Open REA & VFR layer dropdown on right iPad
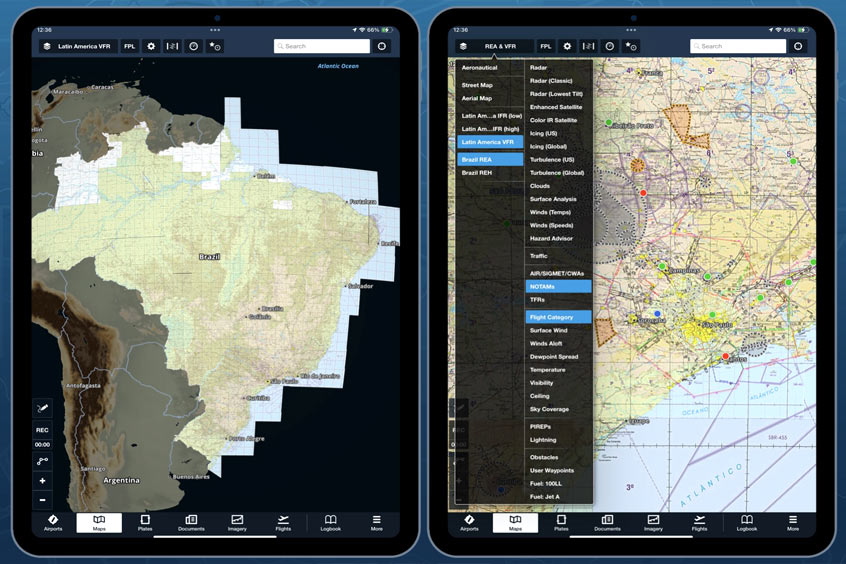Viewport: 846px width, 564px height. pos(495,46)
